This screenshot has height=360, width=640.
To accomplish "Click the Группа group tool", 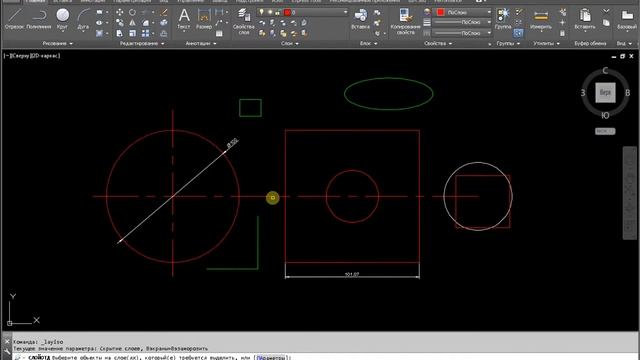I will click(x=502, y=18).
